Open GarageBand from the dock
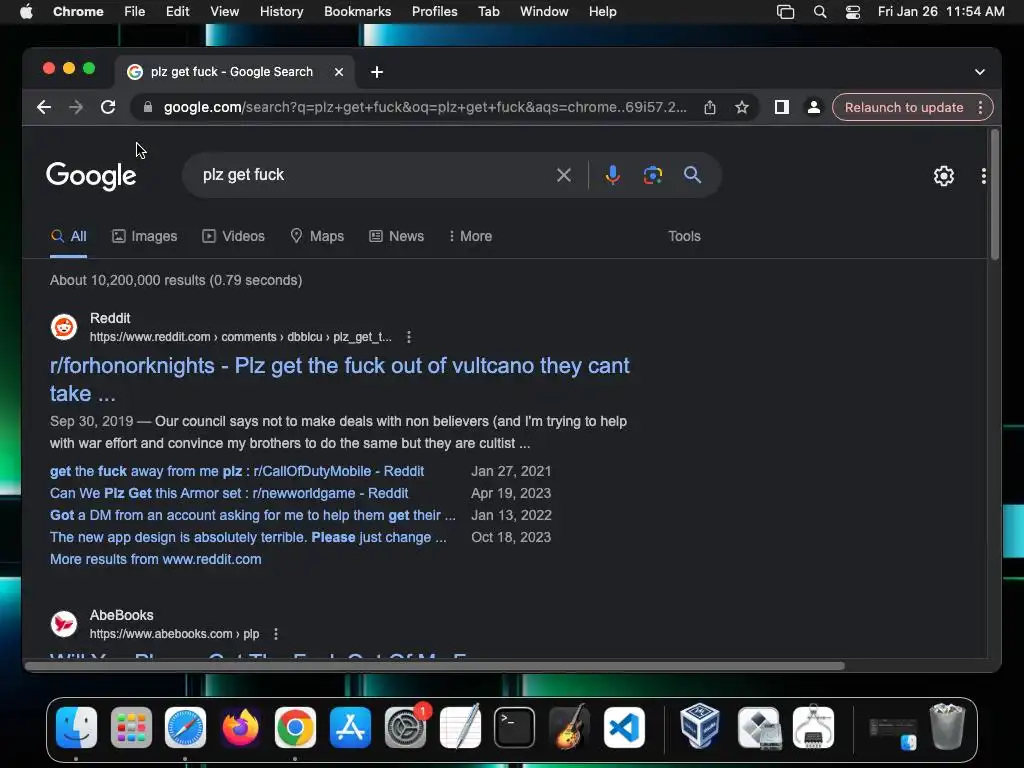The image size is (1024, 768). tap(569, 726)
